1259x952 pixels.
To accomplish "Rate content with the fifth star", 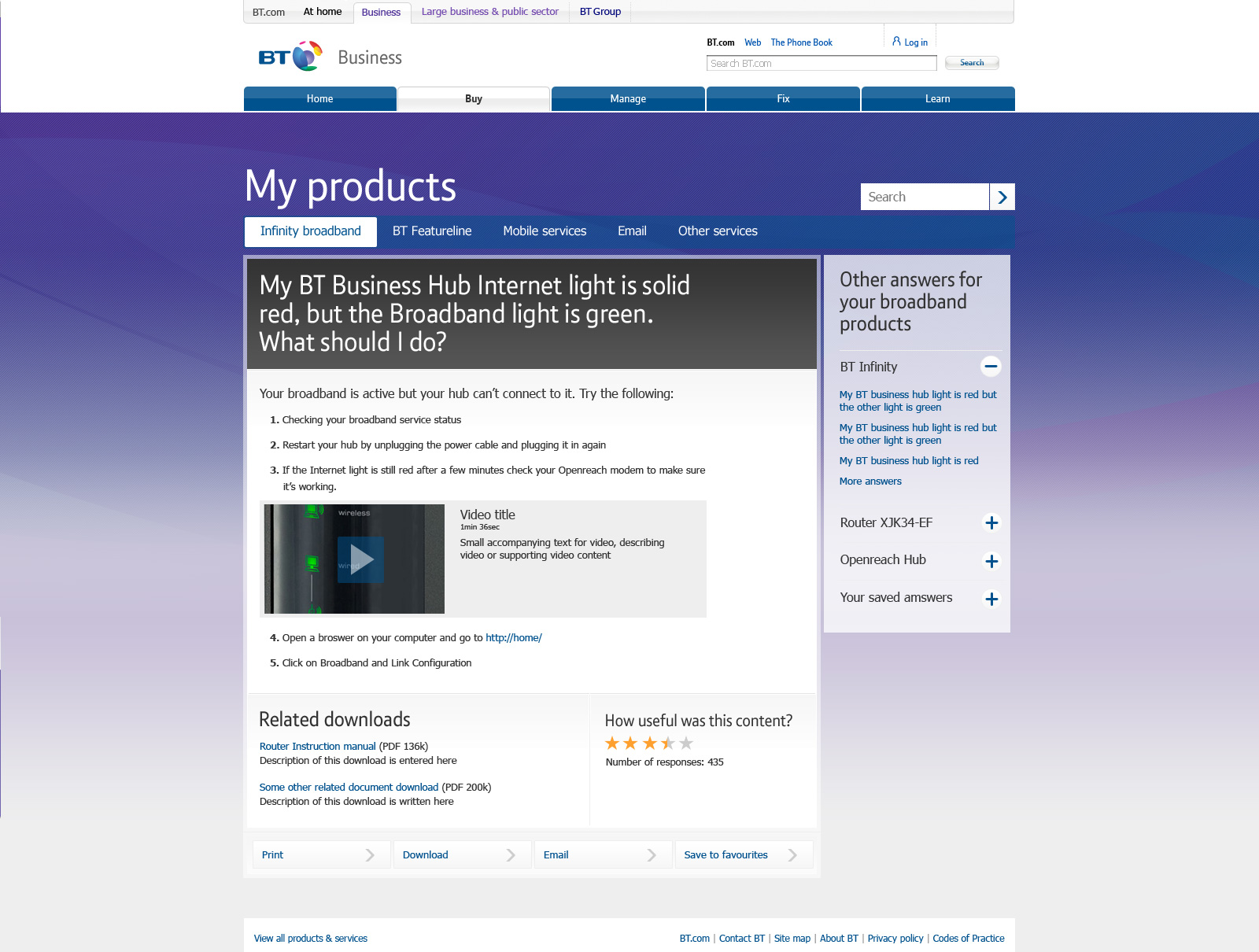I will coord(686,743).
